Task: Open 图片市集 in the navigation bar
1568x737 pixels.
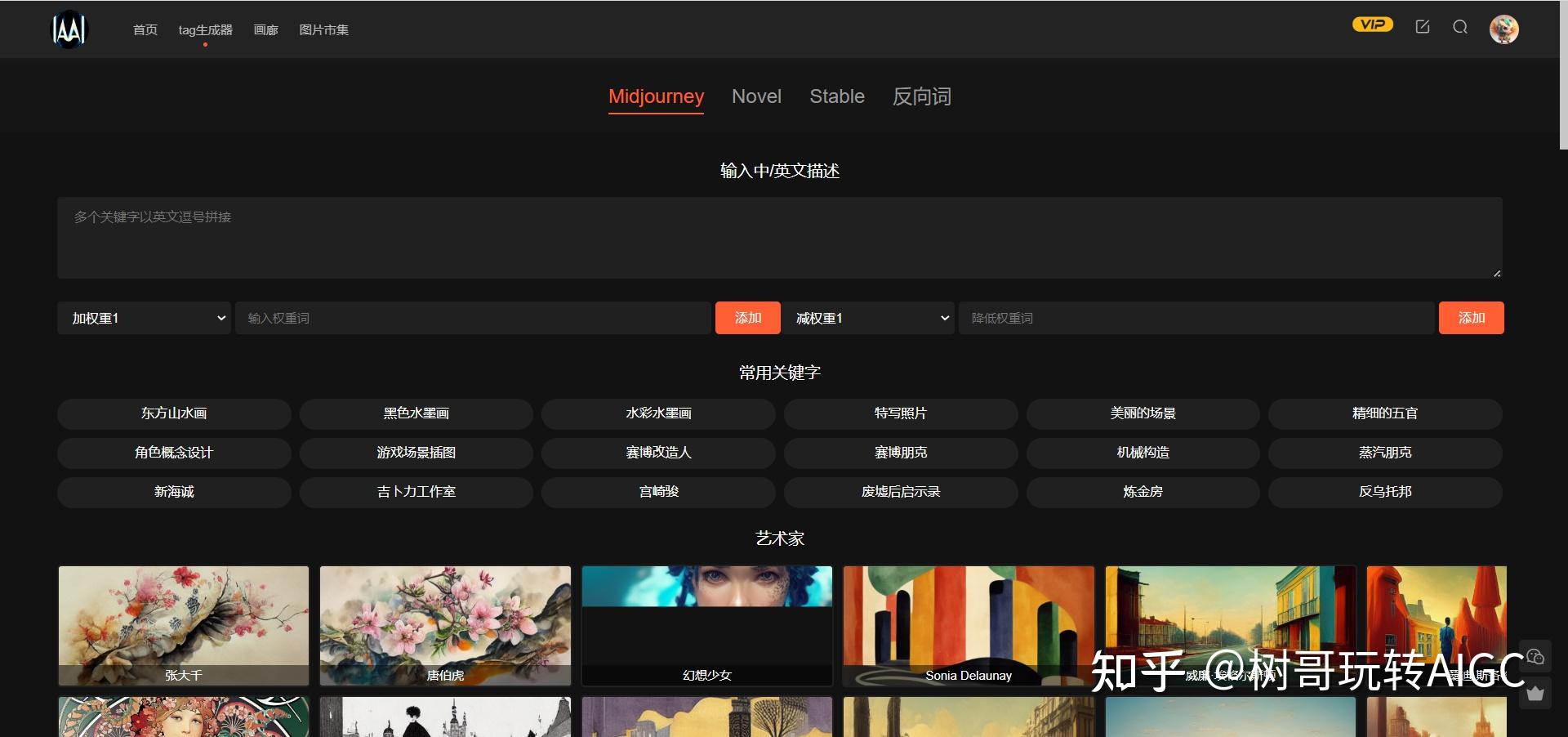Action: tap(324, 29)
